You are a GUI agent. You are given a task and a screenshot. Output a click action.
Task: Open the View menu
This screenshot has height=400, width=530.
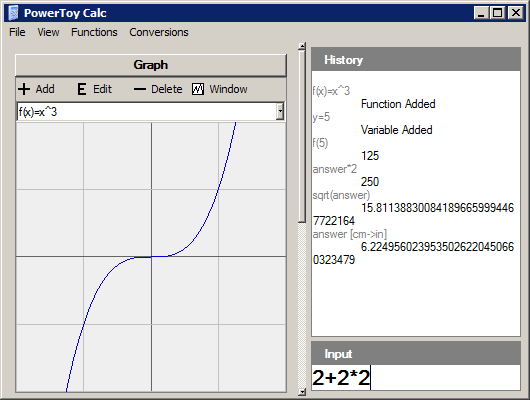48,32
